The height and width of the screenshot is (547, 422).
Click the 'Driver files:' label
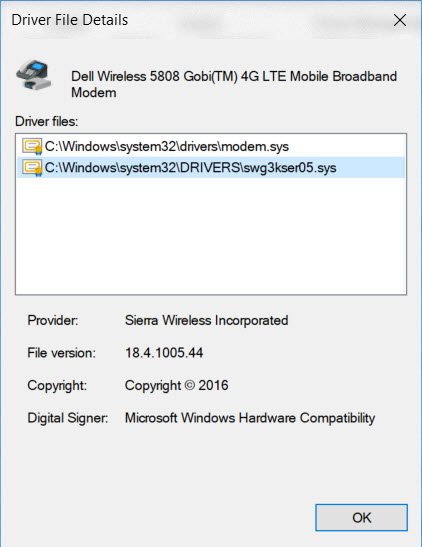pos(47,121)
